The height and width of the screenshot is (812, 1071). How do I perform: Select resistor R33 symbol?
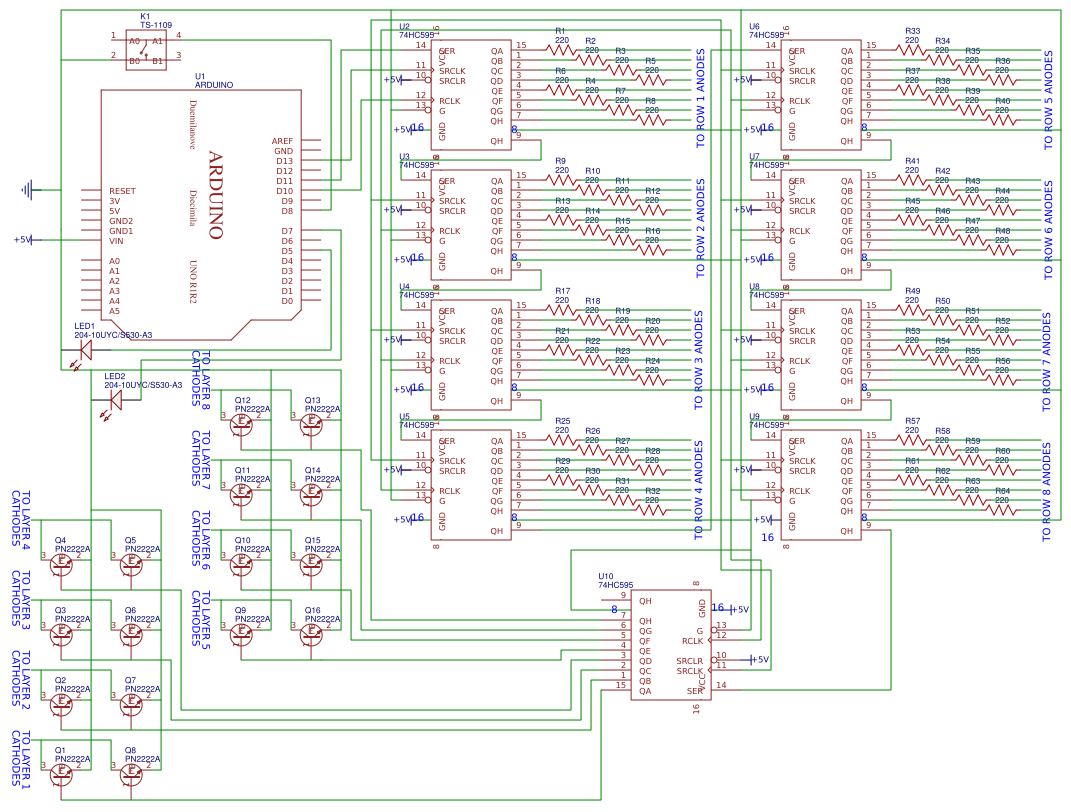click(911, 46)
